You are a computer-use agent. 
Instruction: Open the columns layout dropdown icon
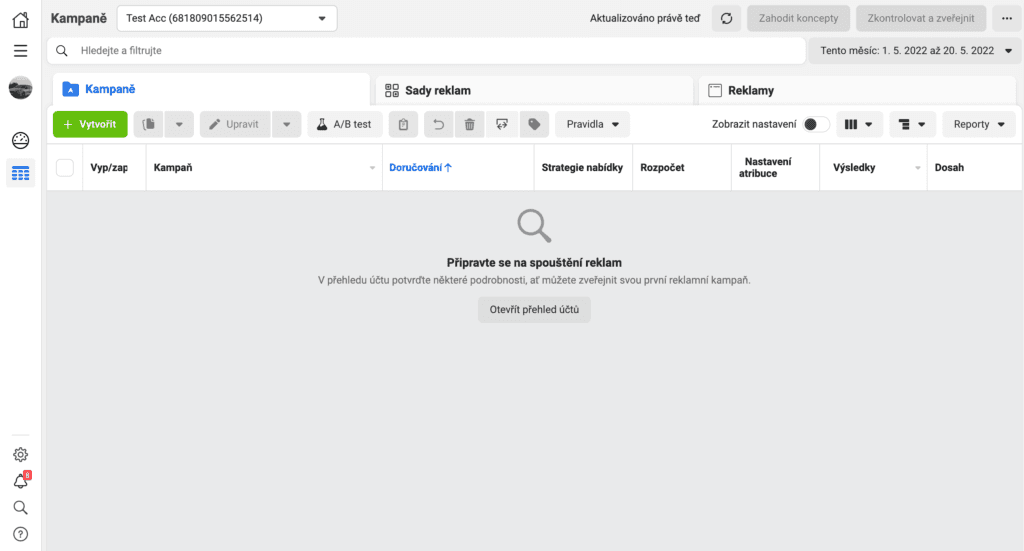pyautogui.click(x=859, y=124)
